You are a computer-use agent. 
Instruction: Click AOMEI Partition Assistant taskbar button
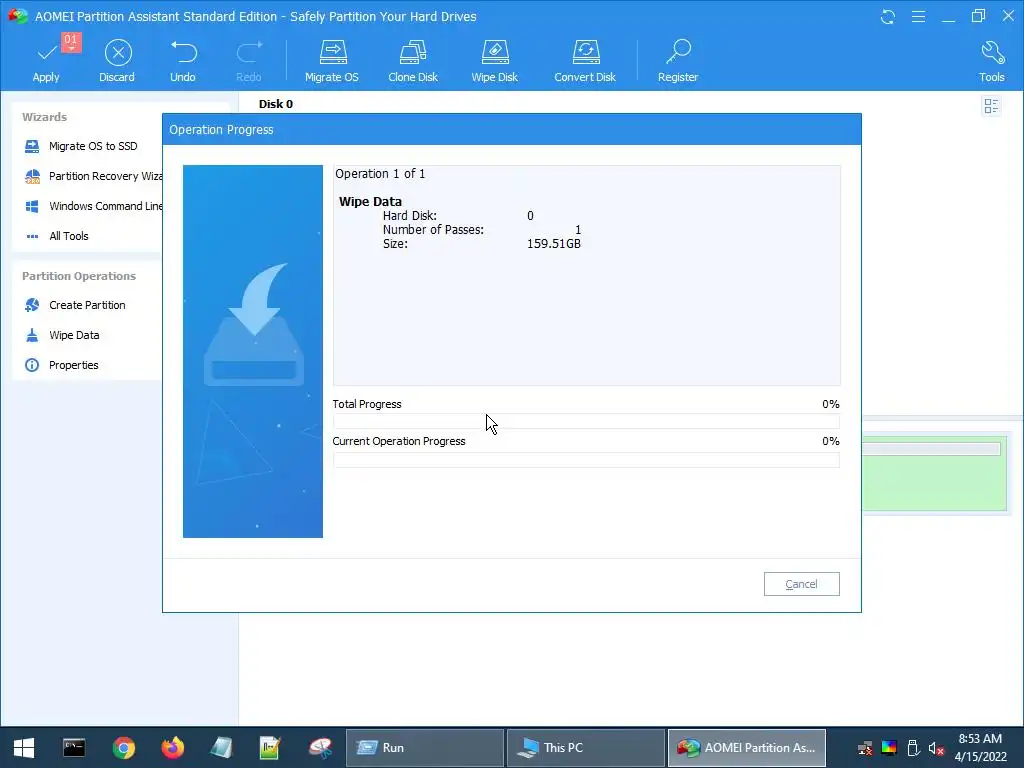pyautogui.click(x=747, y=748)
